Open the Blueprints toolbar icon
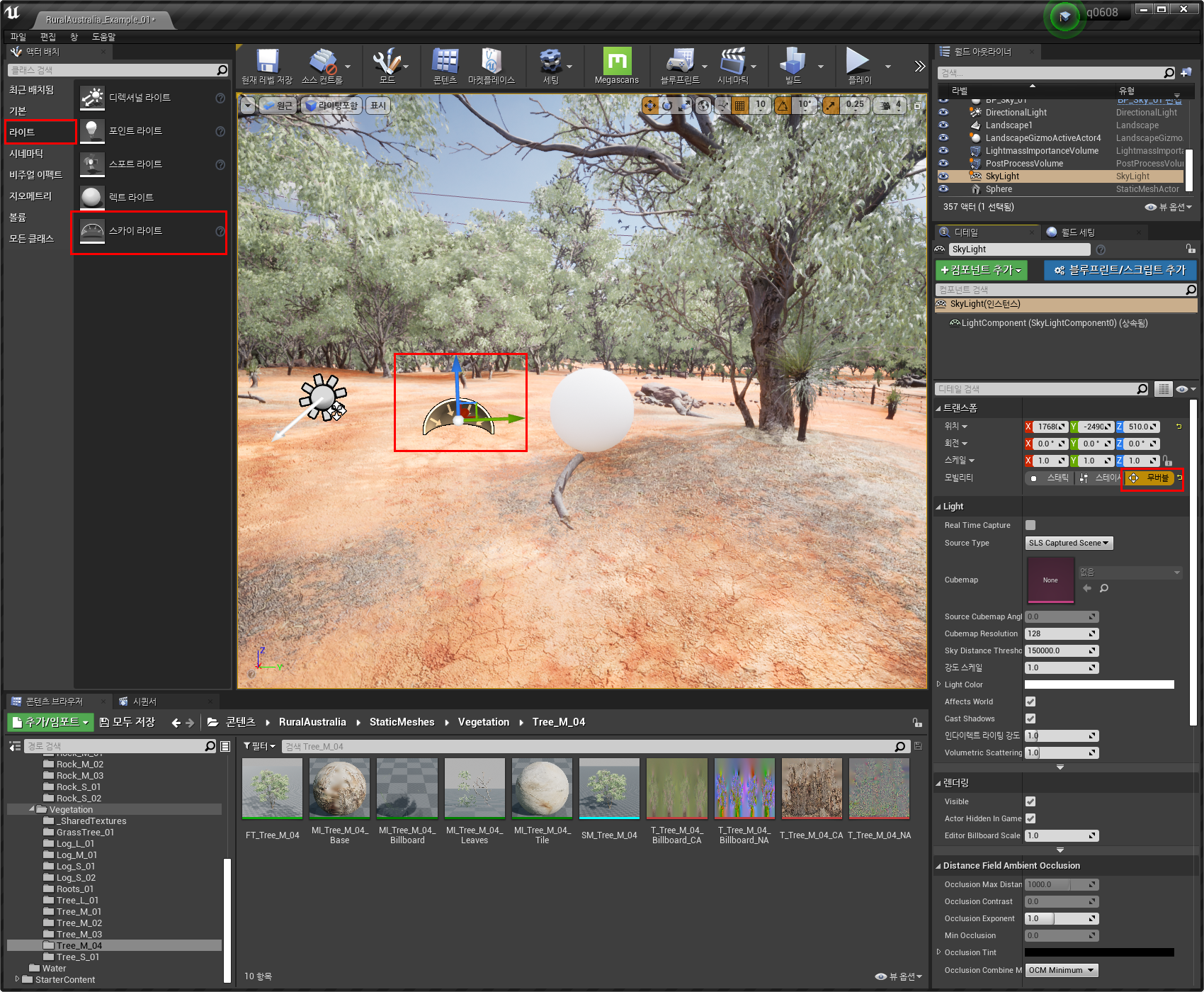 680,67
